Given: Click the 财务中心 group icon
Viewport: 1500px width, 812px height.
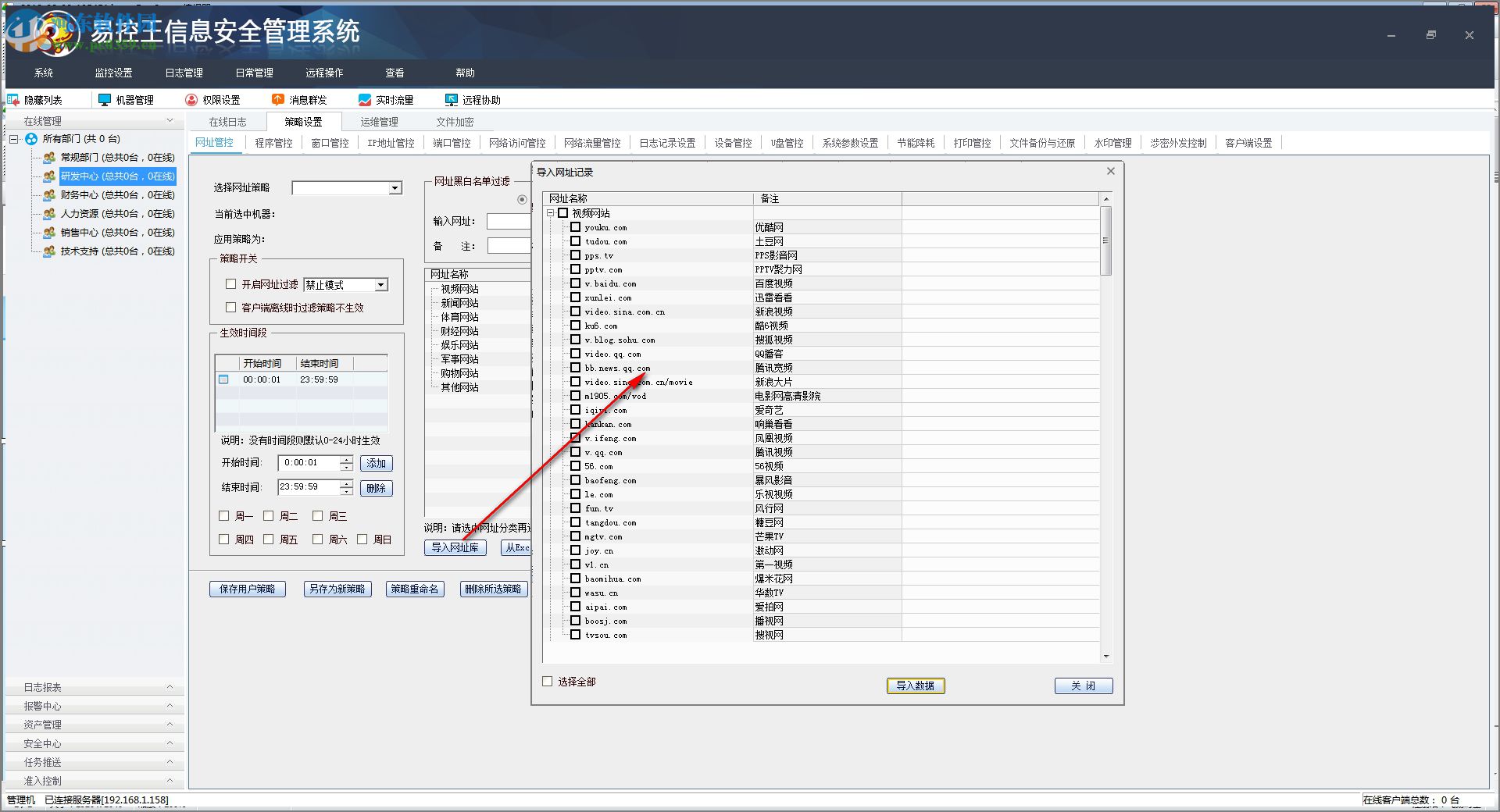Looking at the screenshot, I should (49, 195).
